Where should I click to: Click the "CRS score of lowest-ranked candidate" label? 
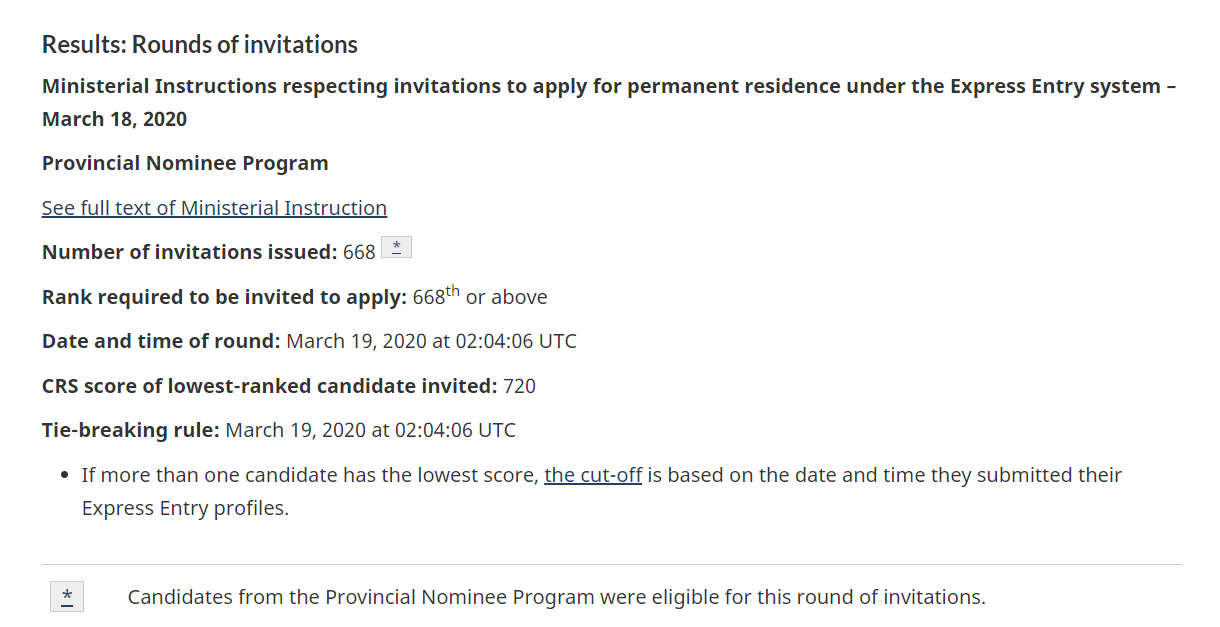270,386
